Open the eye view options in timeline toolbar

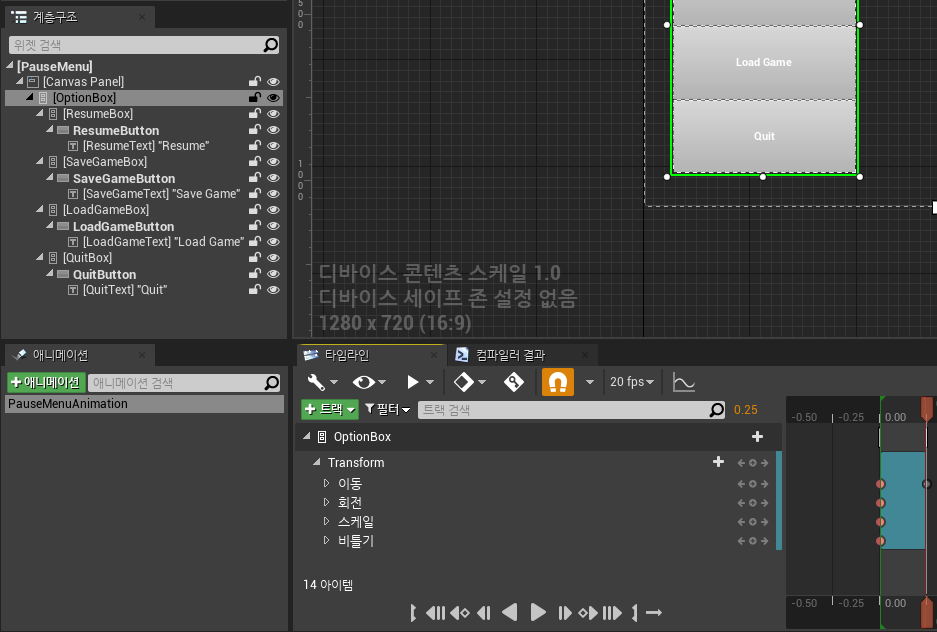369,382
